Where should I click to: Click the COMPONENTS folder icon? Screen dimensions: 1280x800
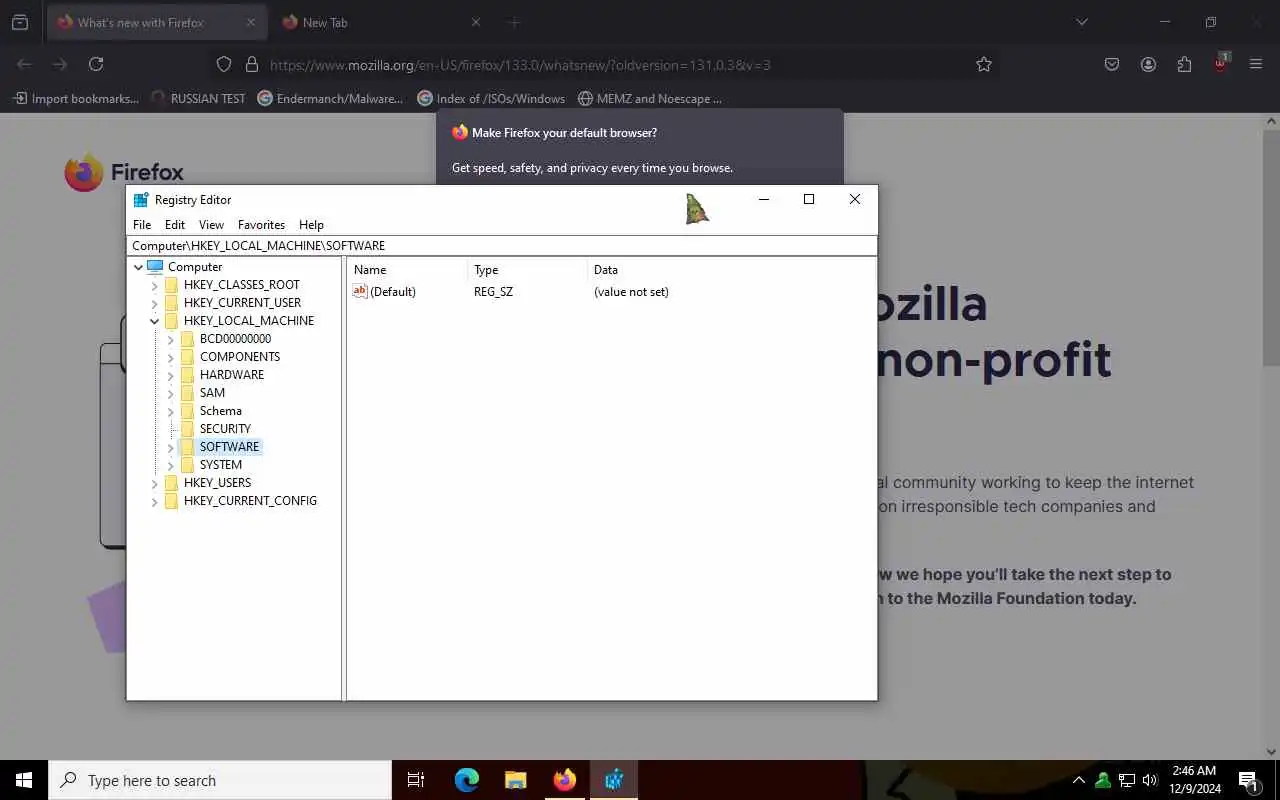point(187,357)
